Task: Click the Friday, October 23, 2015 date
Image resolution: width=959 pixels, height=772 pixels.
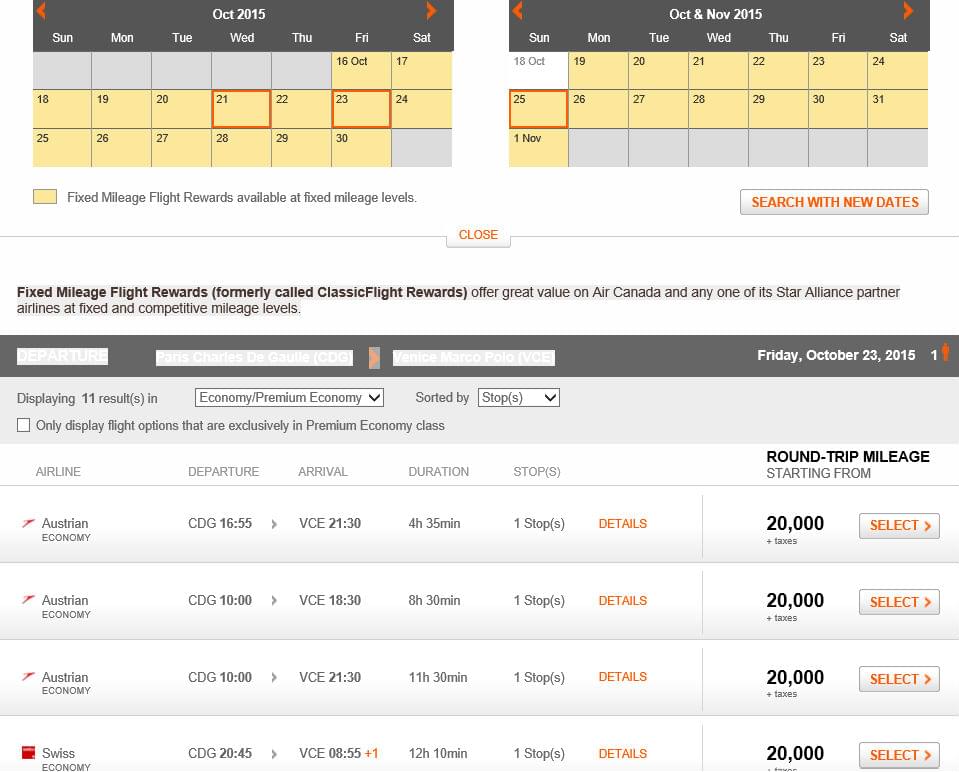Action: click(836, 355)
